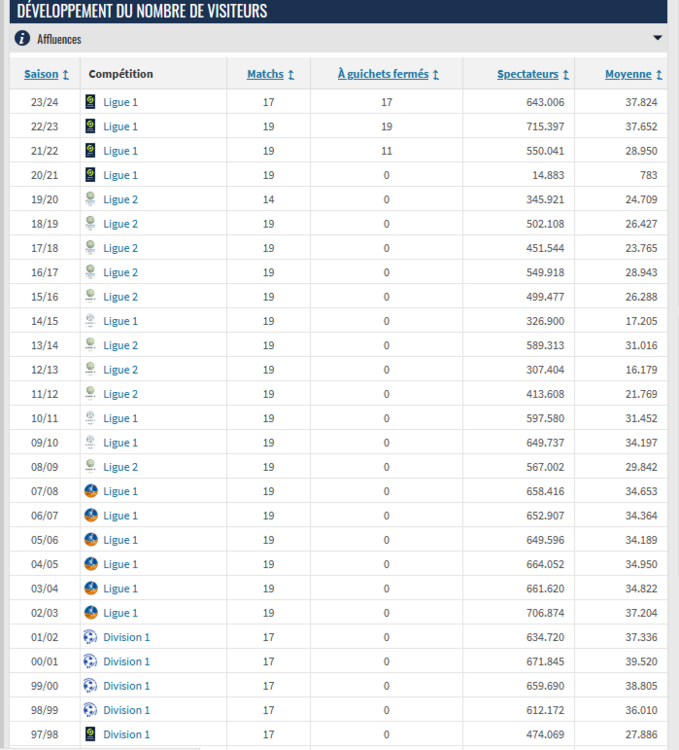This screenshot has width=679, height=750.
Task: Open Ligue 2 link for season 13/14
Action: coord(120,345)
